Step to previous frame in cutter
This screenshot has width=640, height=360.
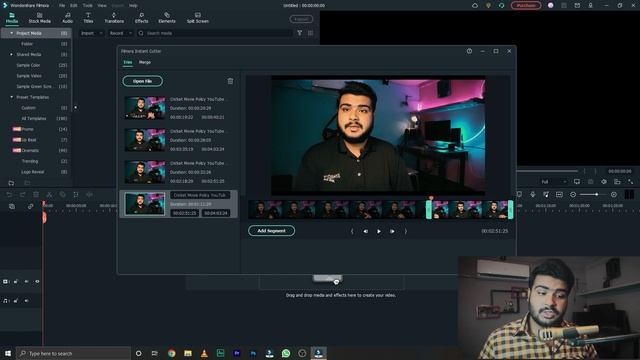tap(365, 231)
